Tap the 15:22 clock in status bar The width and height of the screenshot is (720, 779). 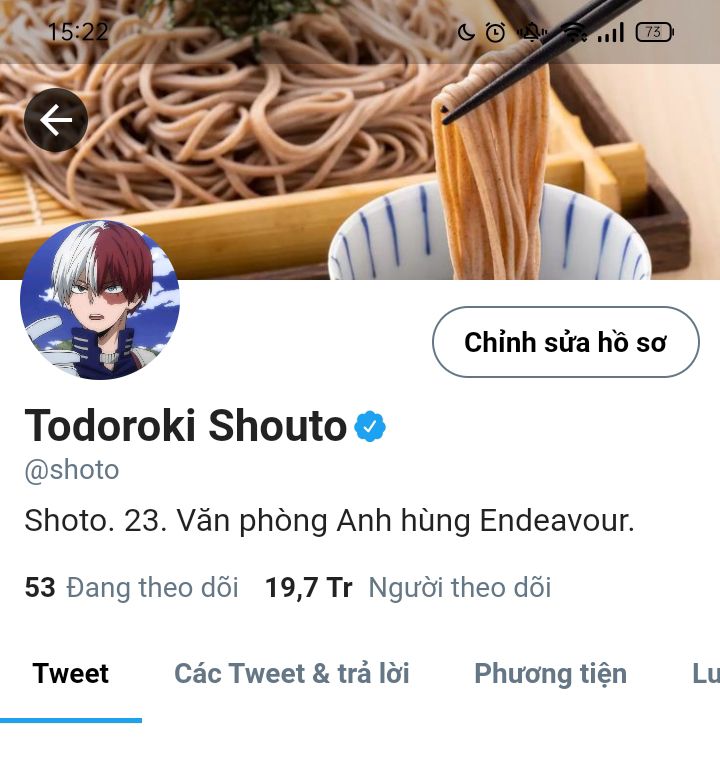click(78, 33)
